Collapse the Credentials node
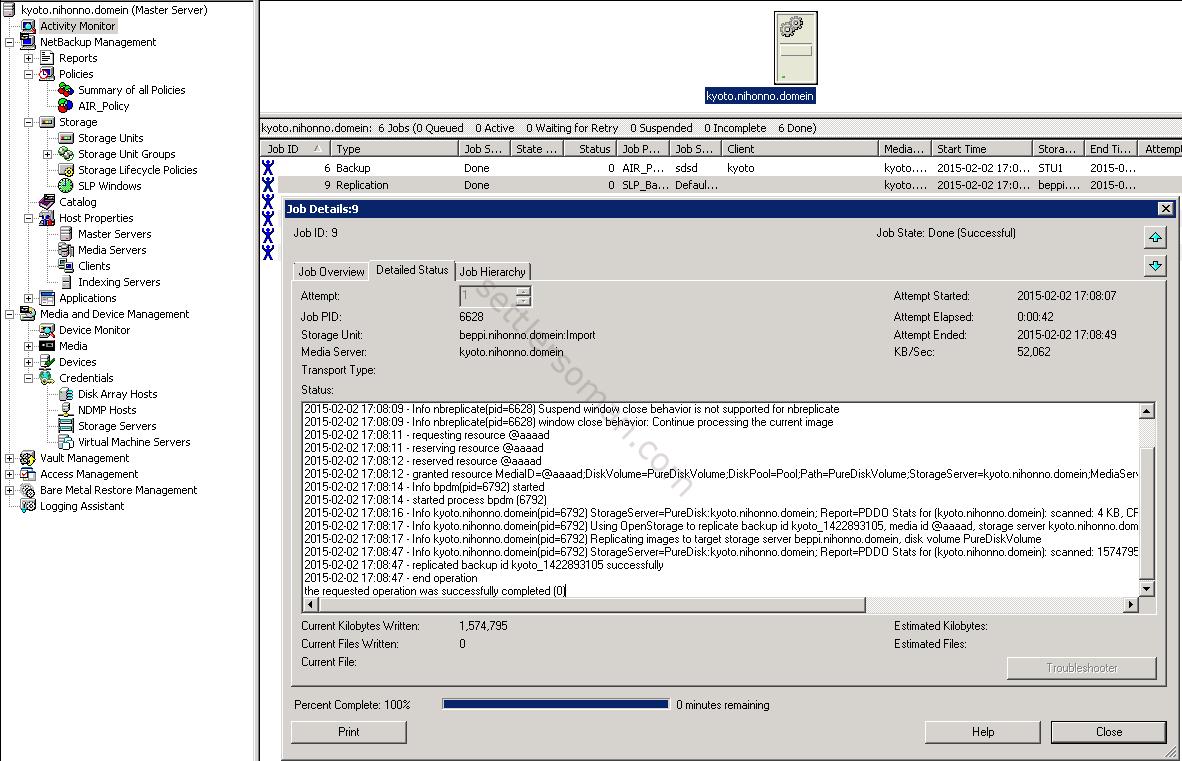 [28, 378]
